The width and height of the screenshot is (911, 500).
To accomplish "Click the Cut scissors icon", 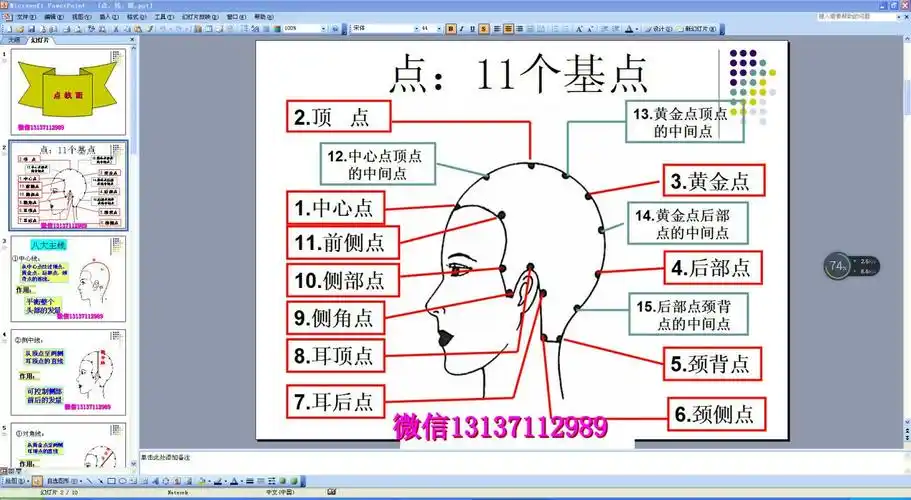I will [x=116, y=28].
